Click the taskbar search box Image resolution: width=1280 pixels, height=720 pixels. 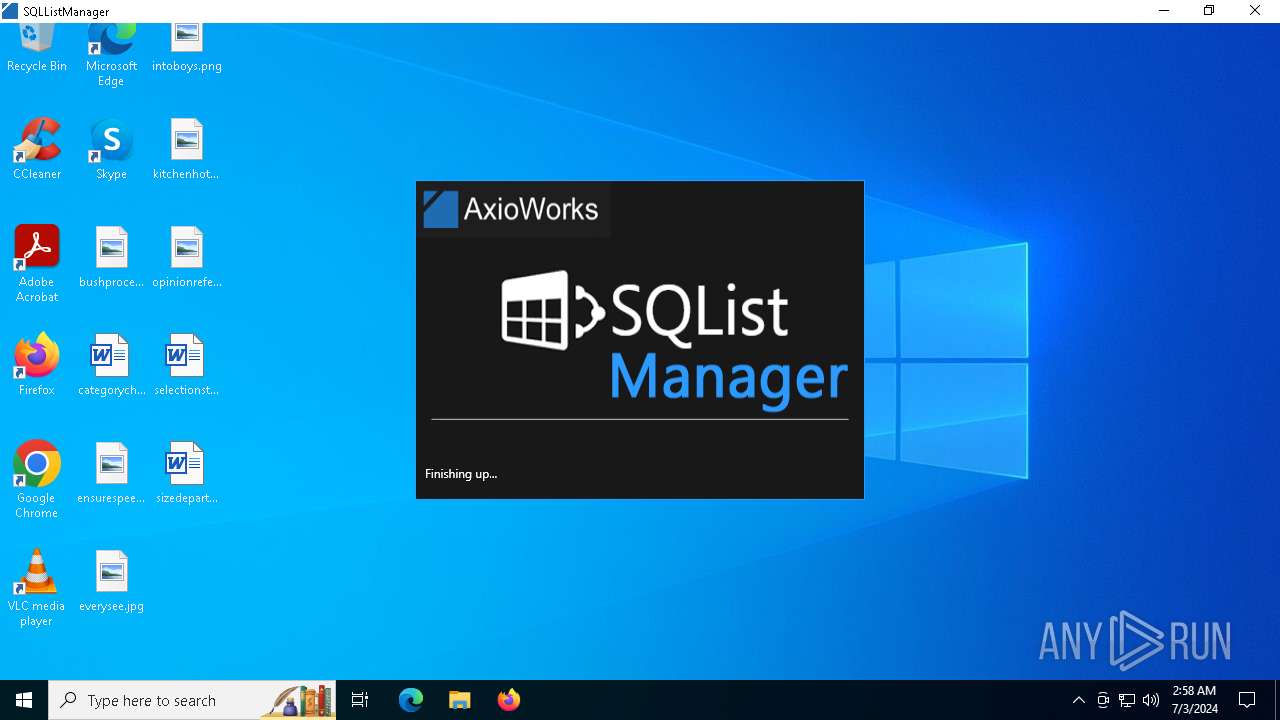[x=193, y=700]
